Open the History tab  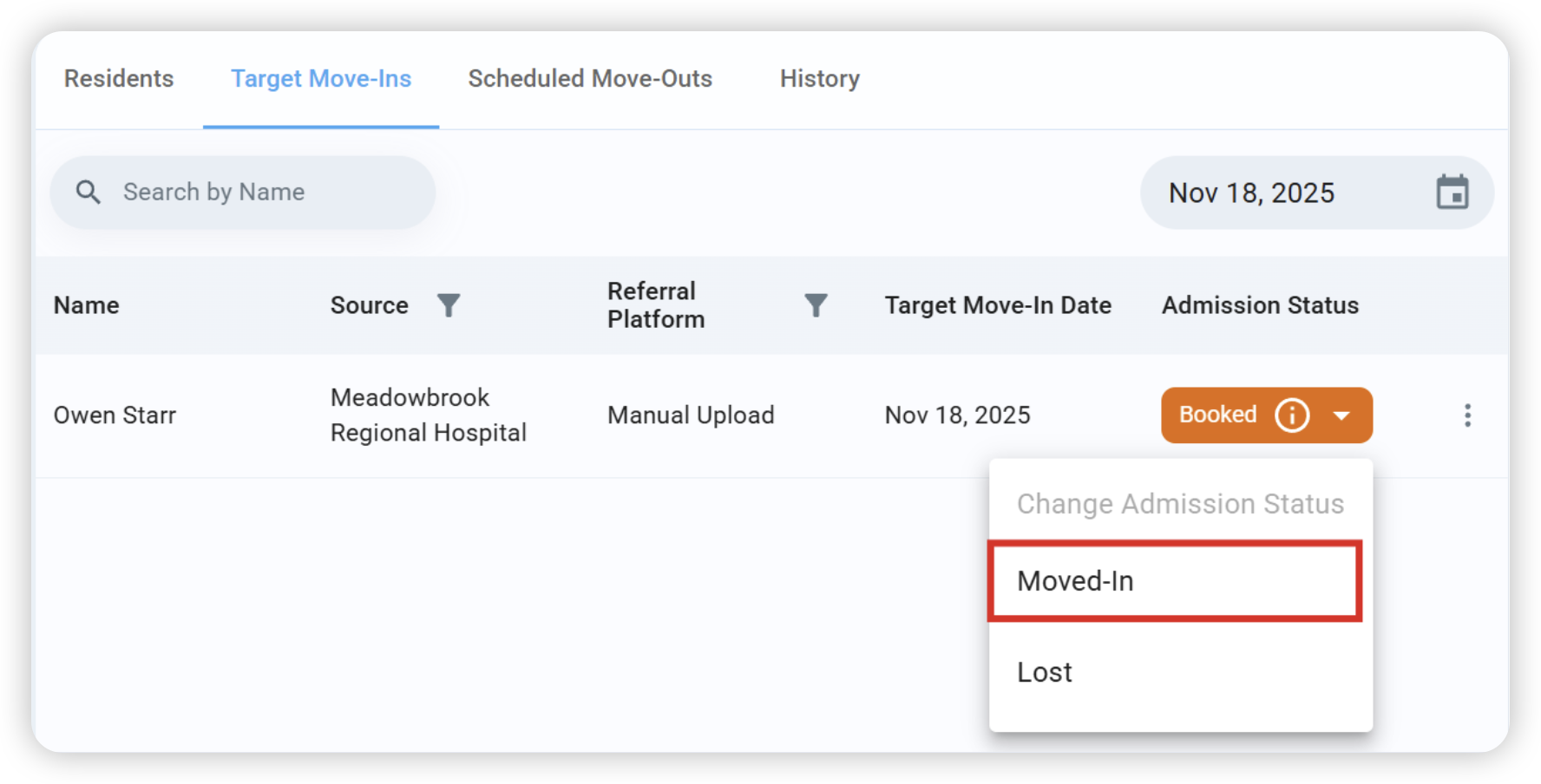(819, 79)
